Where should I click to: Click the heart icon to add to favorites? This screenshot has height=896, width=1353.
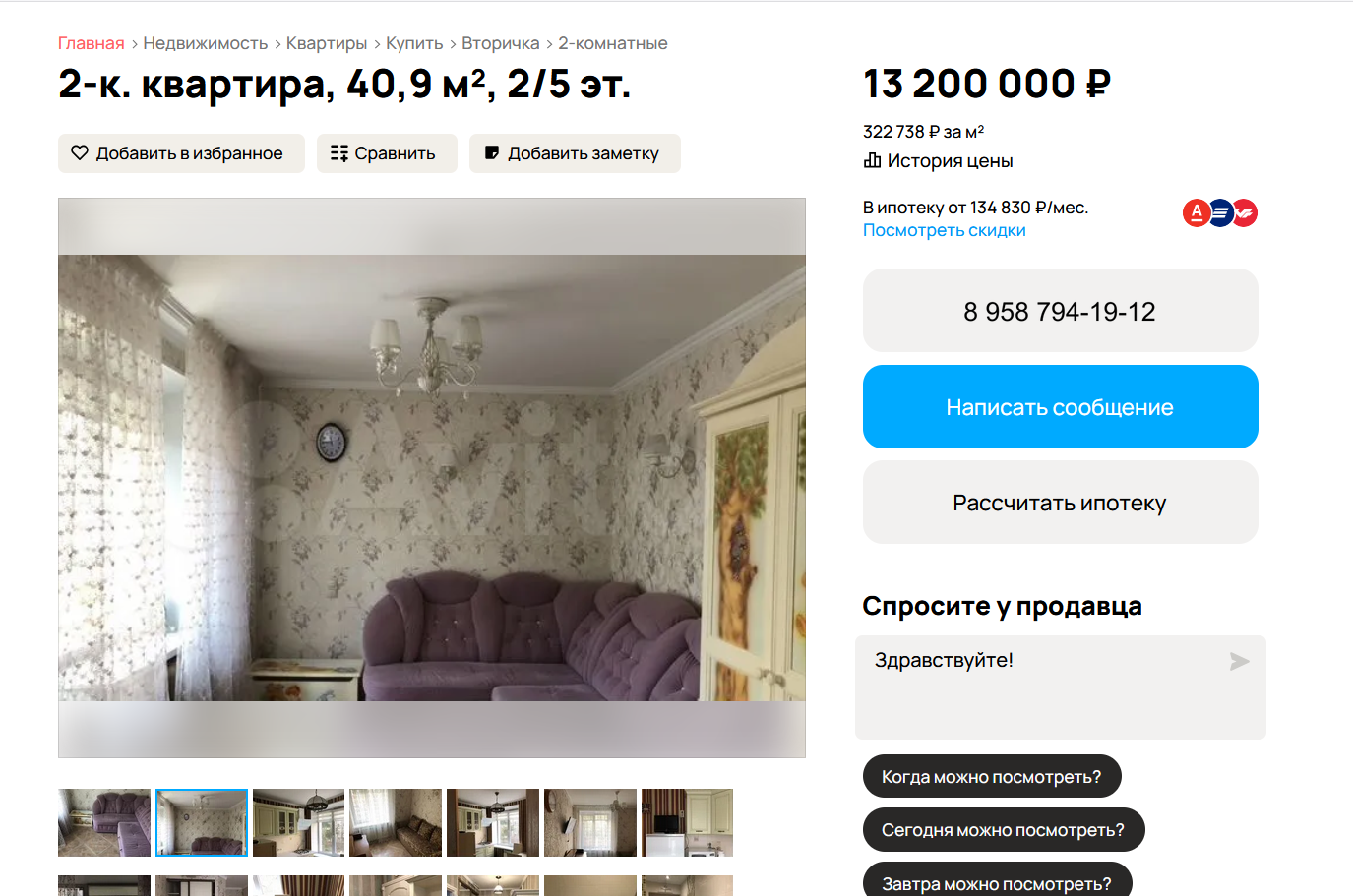[x=80, y=153]
